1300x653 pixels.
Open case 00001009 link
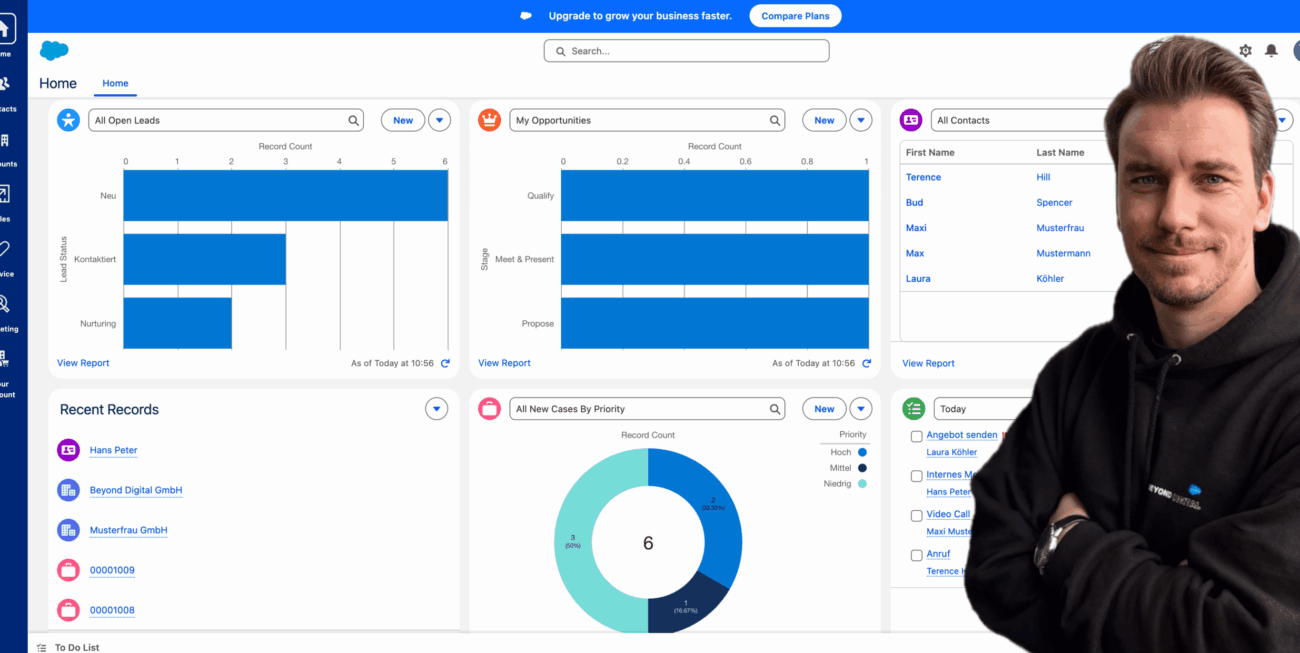point(112,570)
